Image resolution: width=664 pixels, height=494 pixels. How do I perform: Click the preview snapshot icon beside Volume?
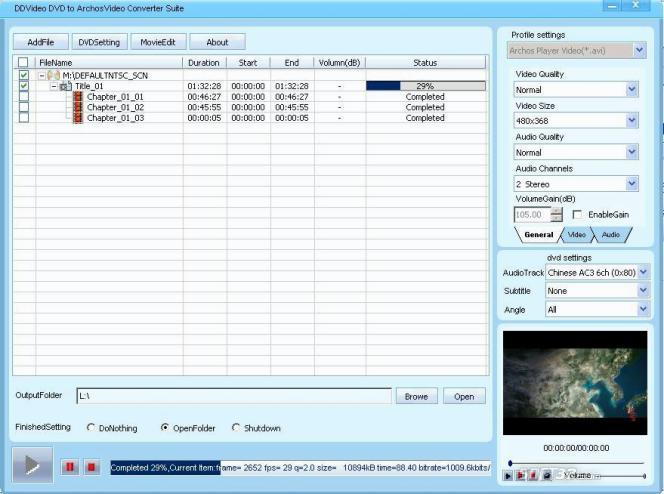[x=547, y=476]
